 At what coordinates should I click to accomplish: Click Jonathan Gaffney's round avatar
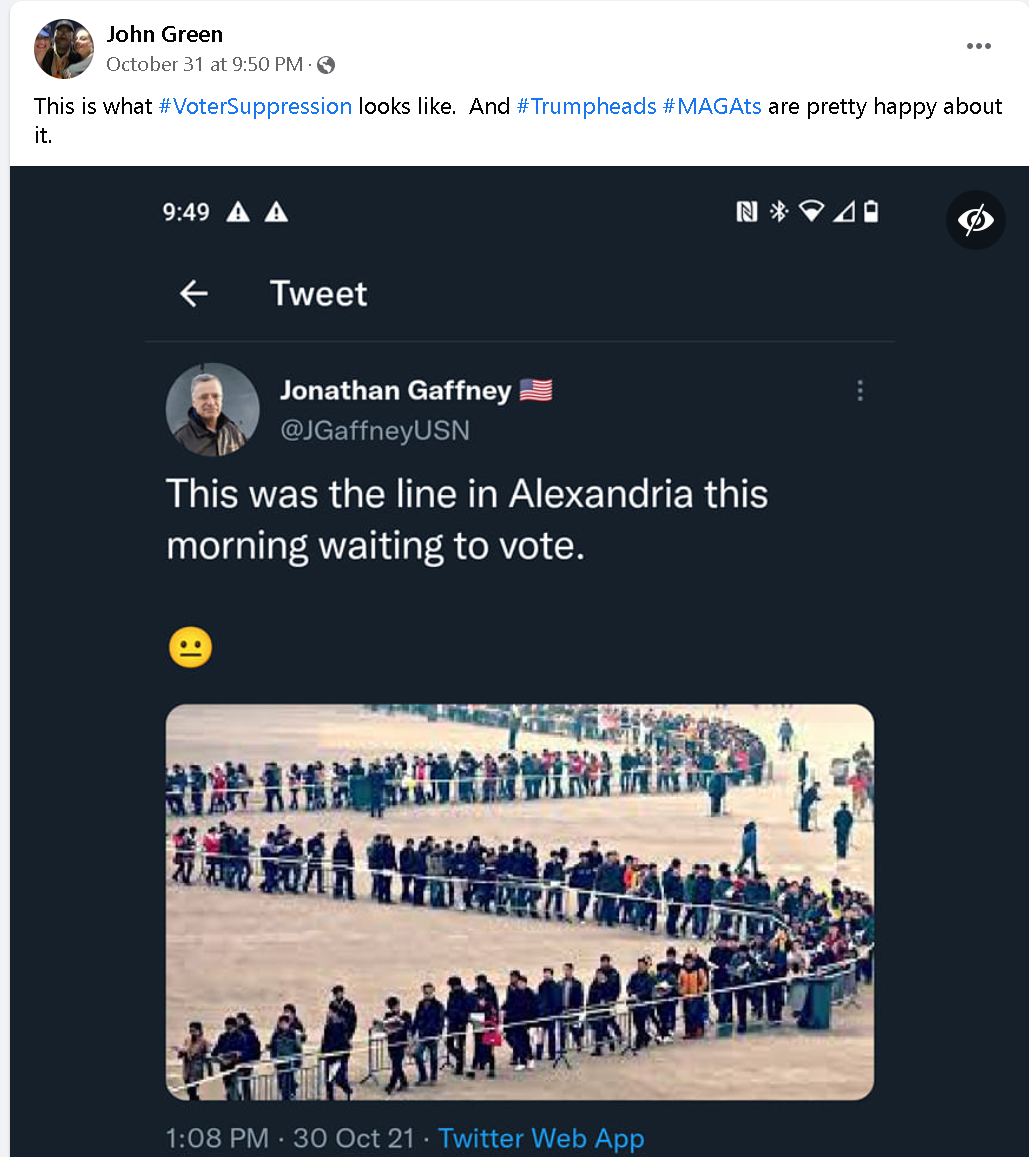212,410
